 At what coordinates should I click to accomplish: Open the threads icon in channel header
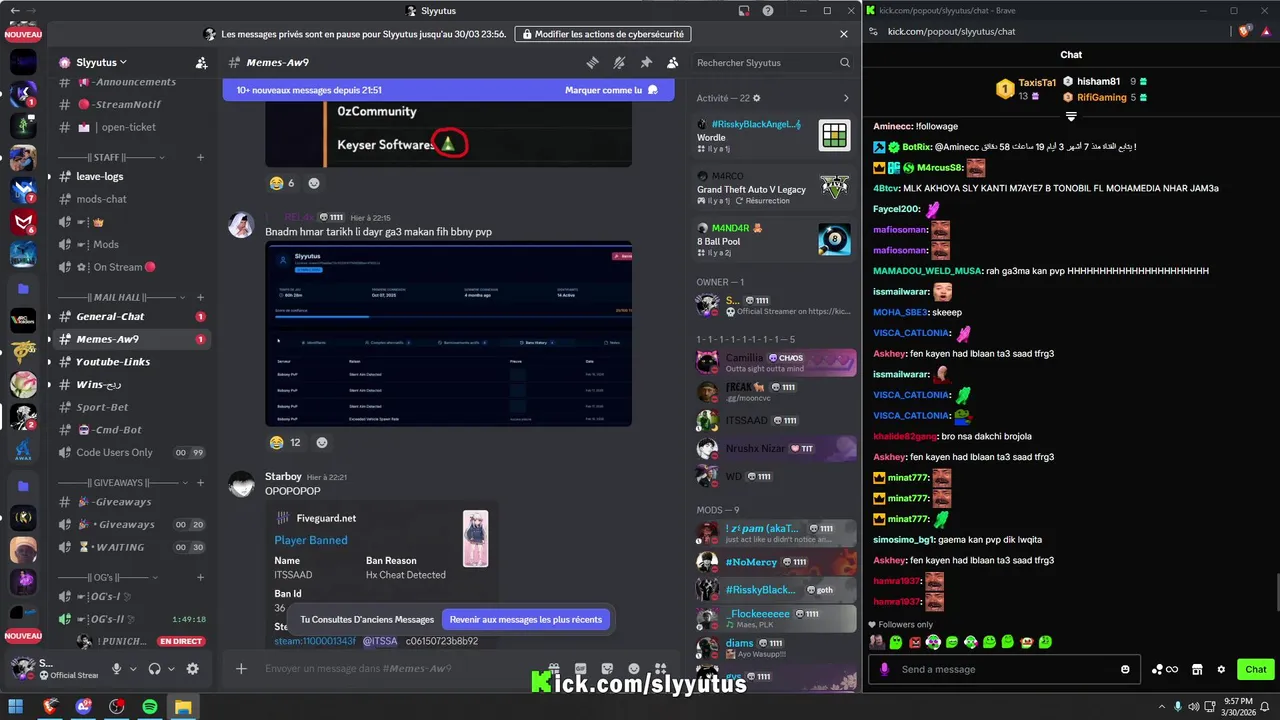coord(592,62)
